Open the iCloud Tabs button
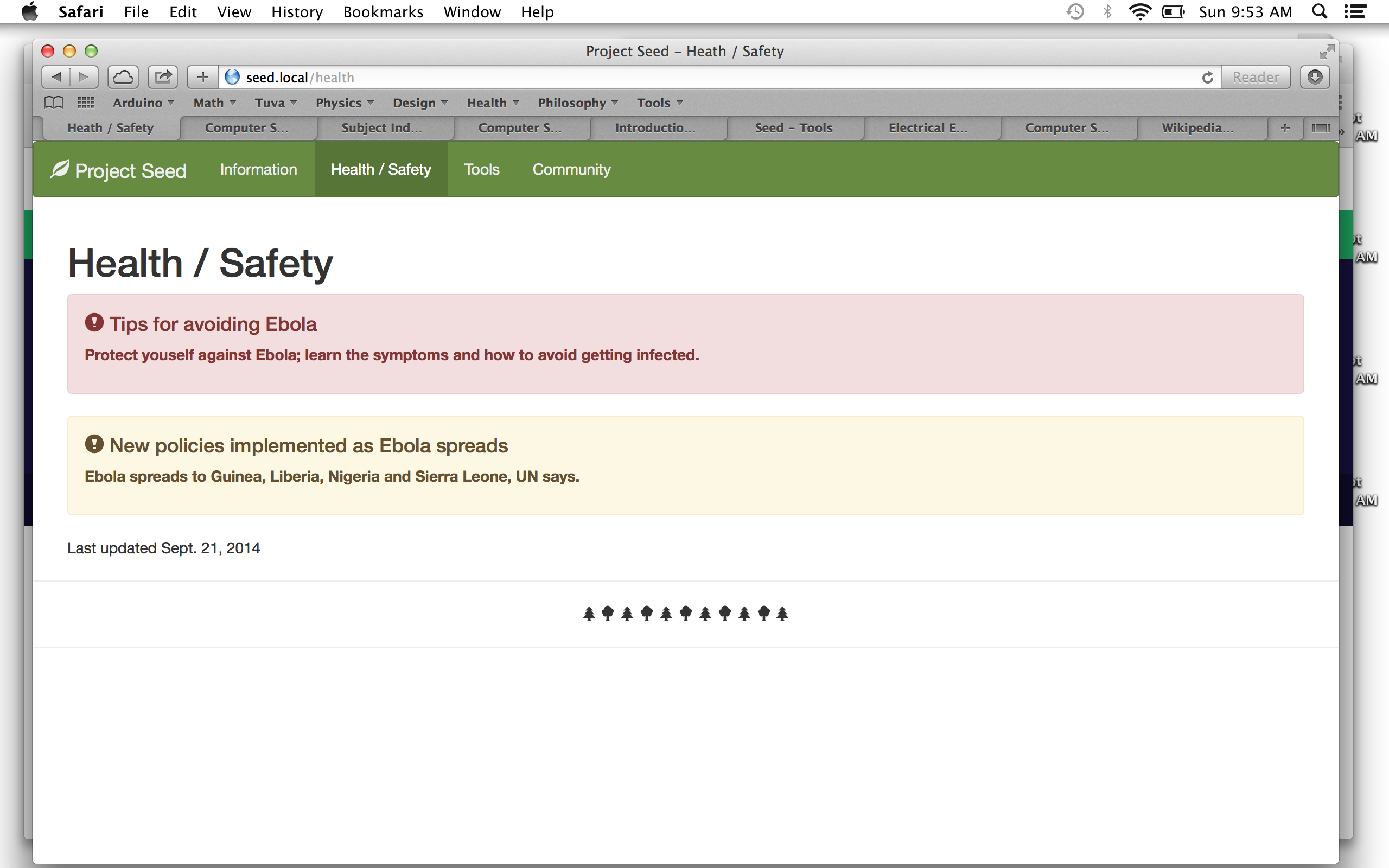The image size is (1389, 868). pos(123,77)
